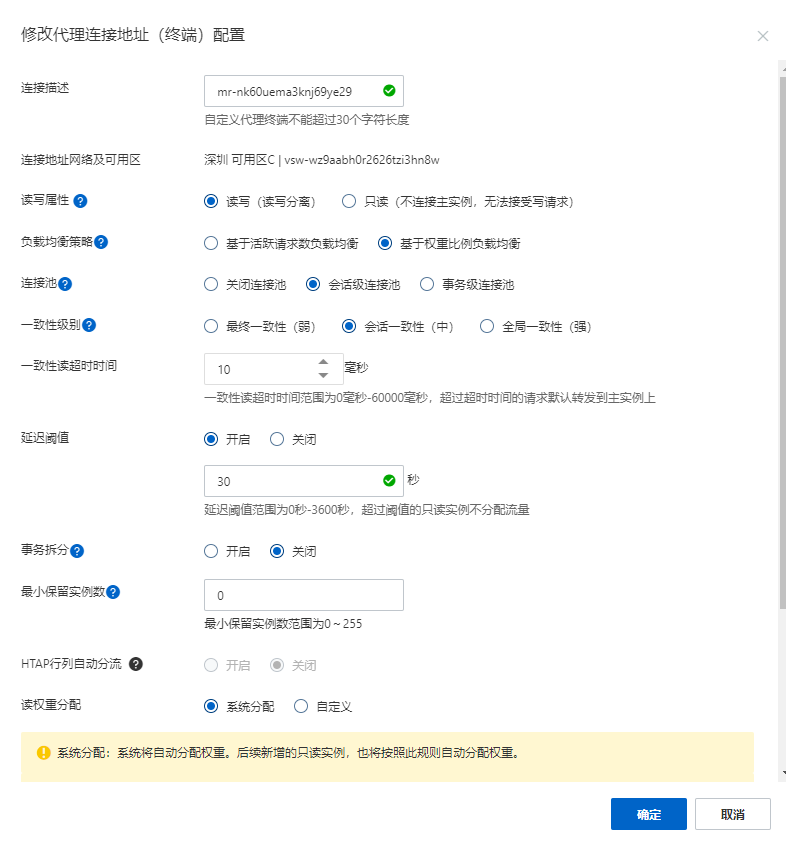
Task: Choose 基于活跃请求数负载均衡 strategy
Action: (211, 243)
